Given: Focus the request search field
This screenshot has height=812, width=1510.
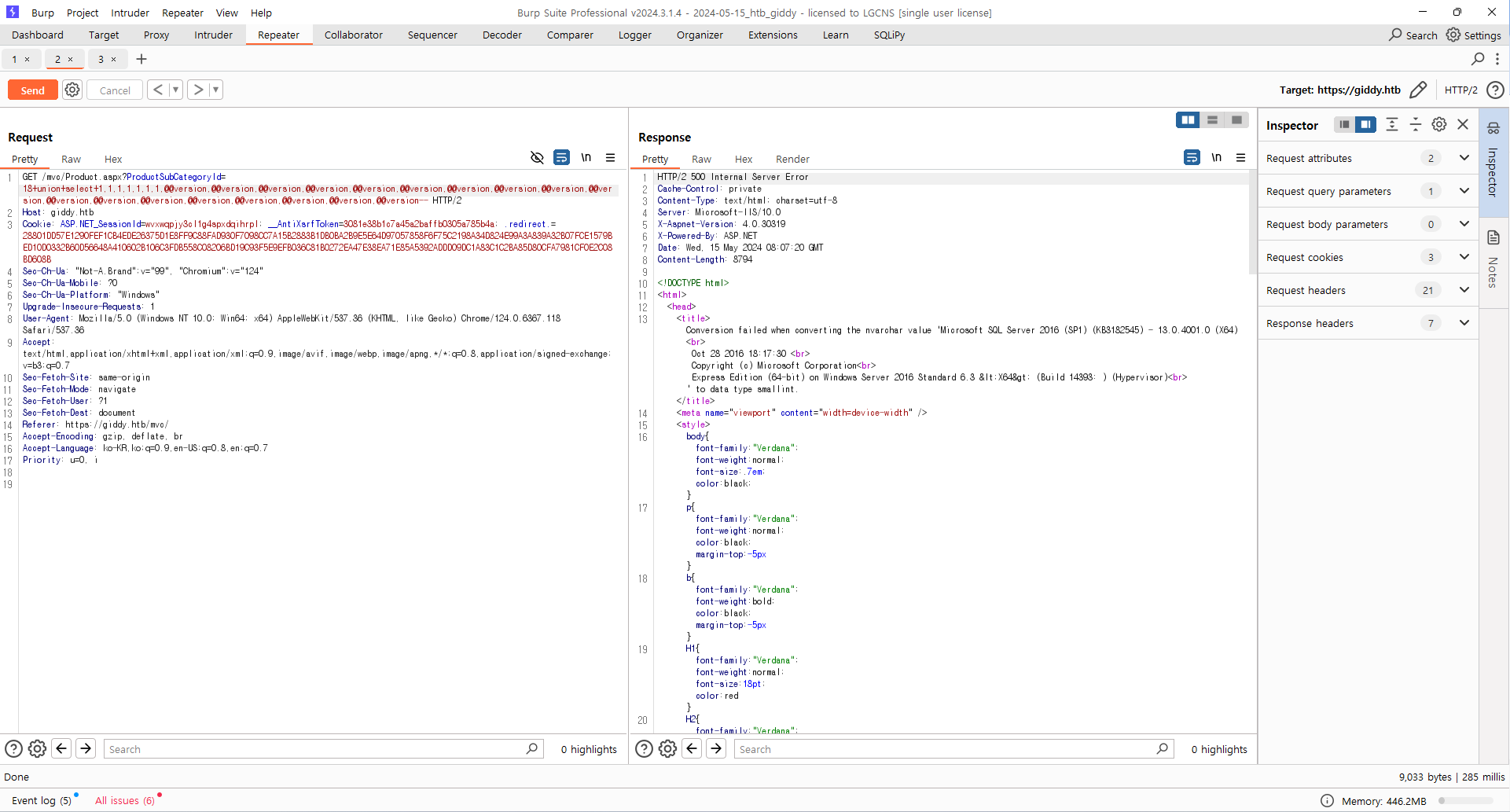Looking at the screenshot, I should pyautogui.click(x=323, y=748).
